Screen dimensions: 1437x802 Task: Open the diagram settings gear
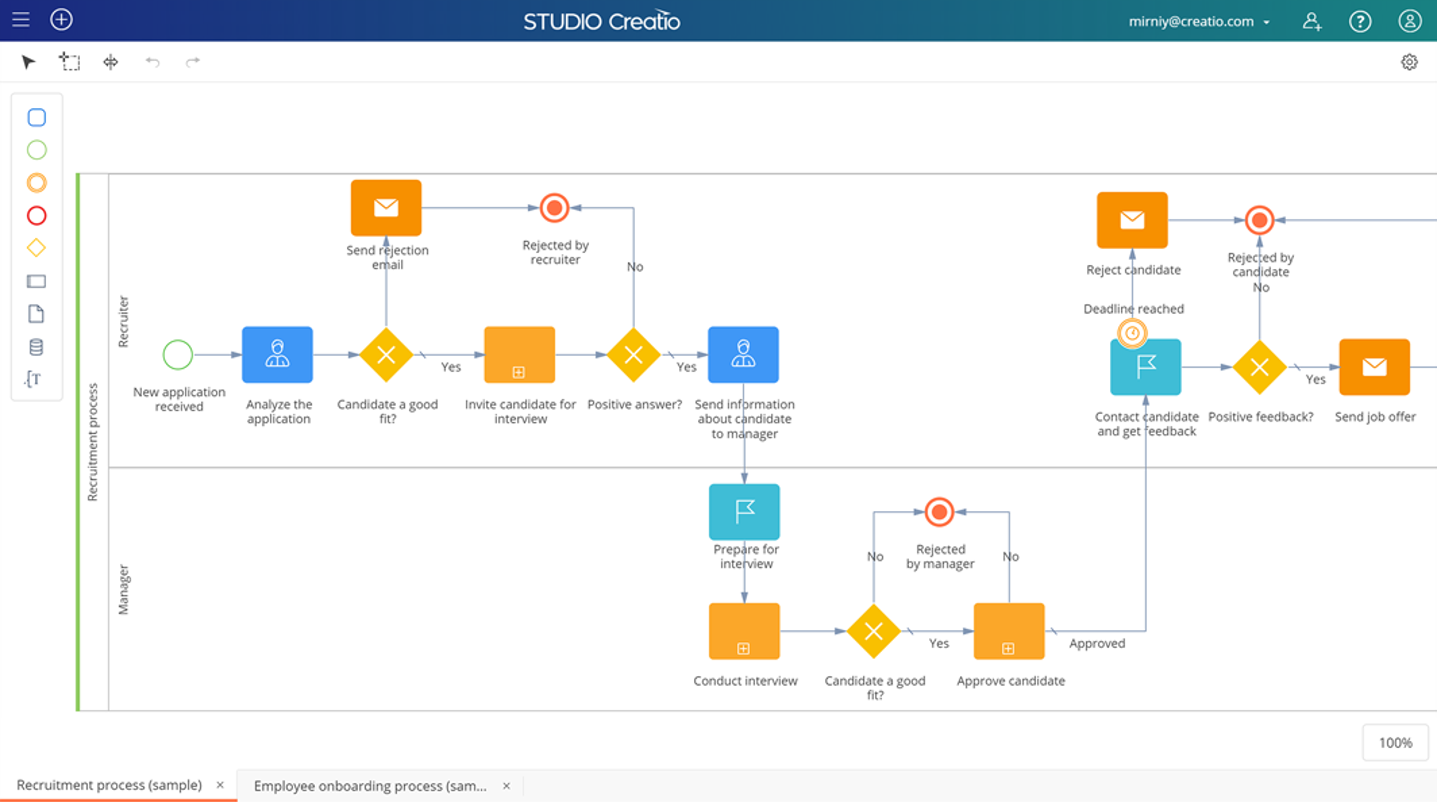click(1409, 61)
